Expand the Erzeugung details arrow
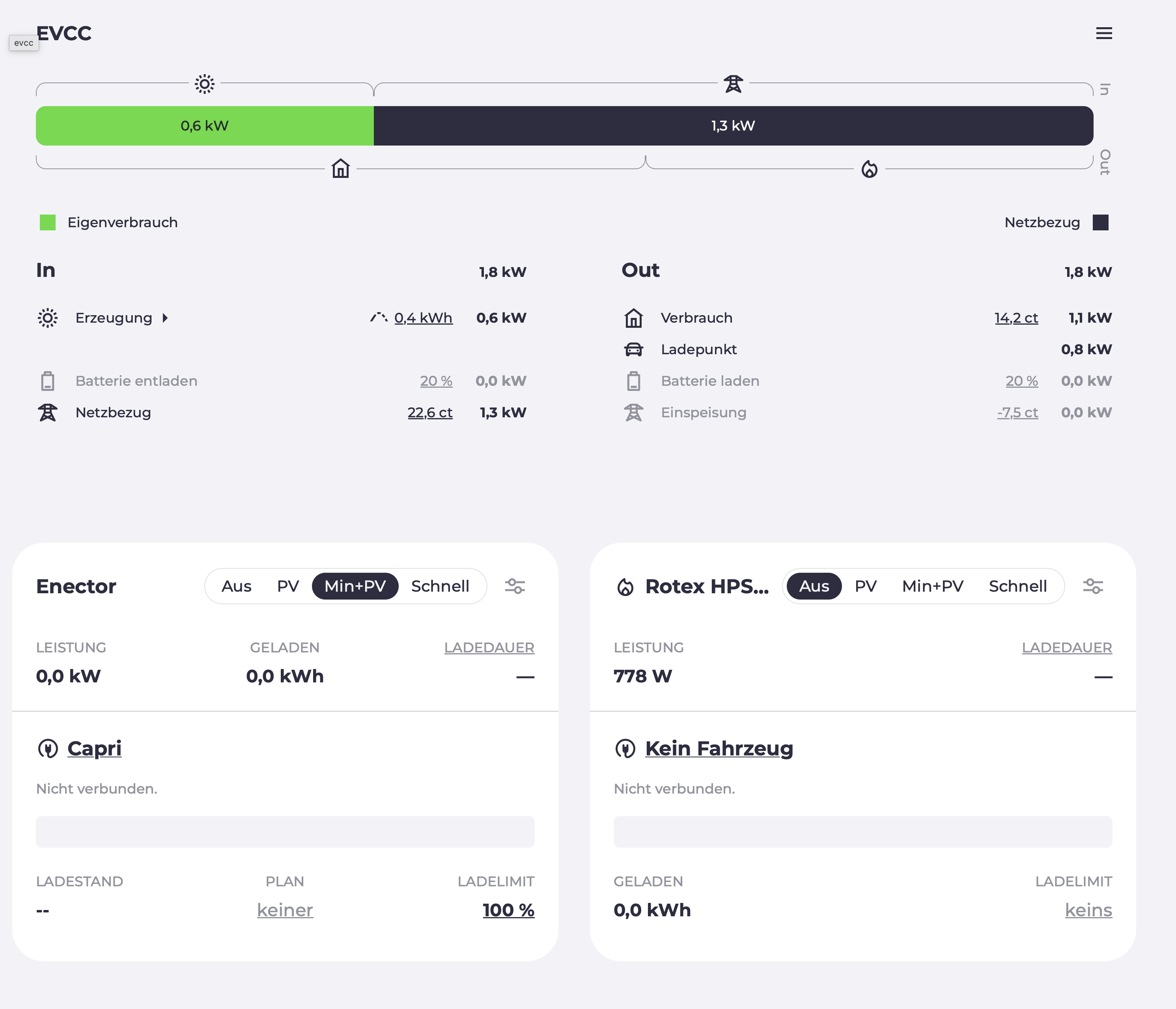1176x1009 pixels. click(165, 318)
